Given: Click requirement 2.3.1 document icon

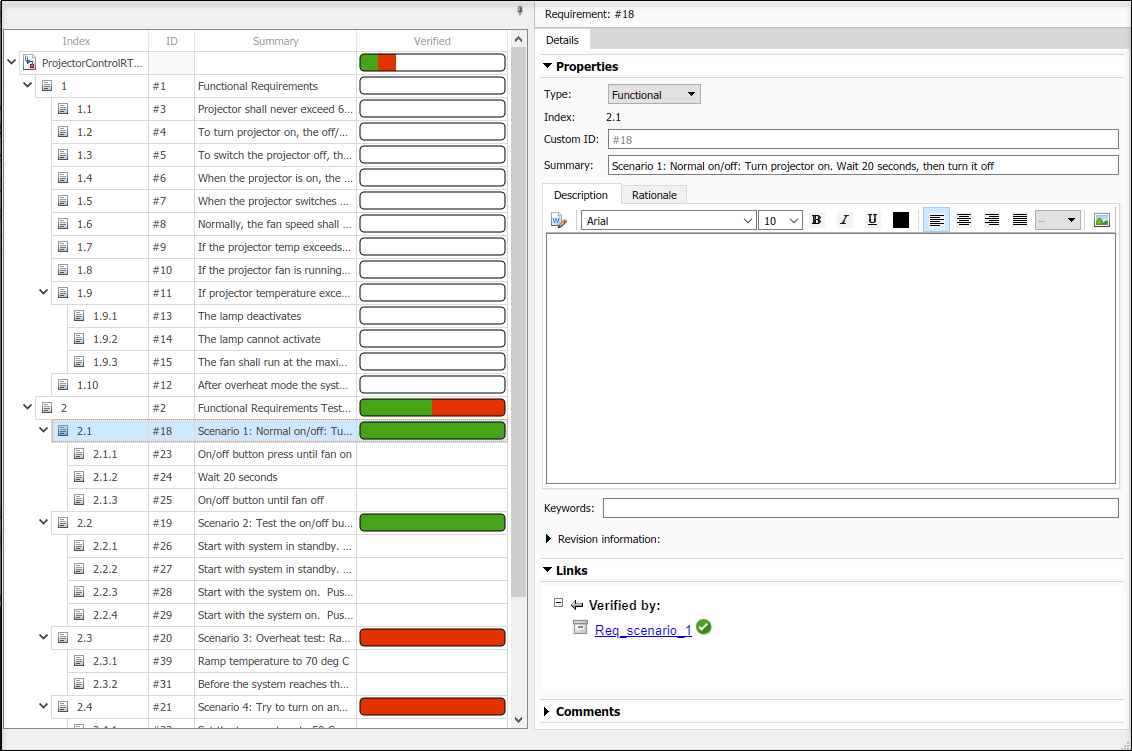Looking at the screenshot, I should pos(79,661).
